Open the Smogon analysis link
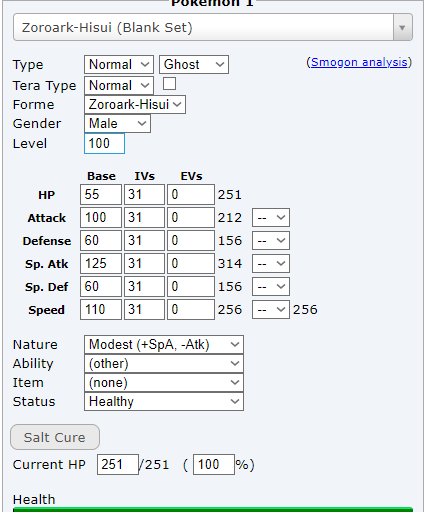This screenshot has height=512, width=424. 359,62
